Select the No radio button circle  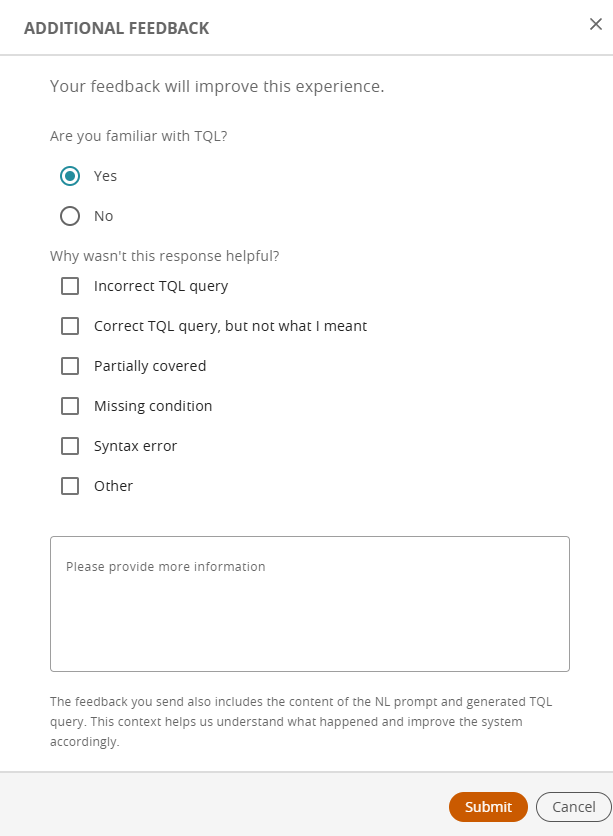click(70, 216)
